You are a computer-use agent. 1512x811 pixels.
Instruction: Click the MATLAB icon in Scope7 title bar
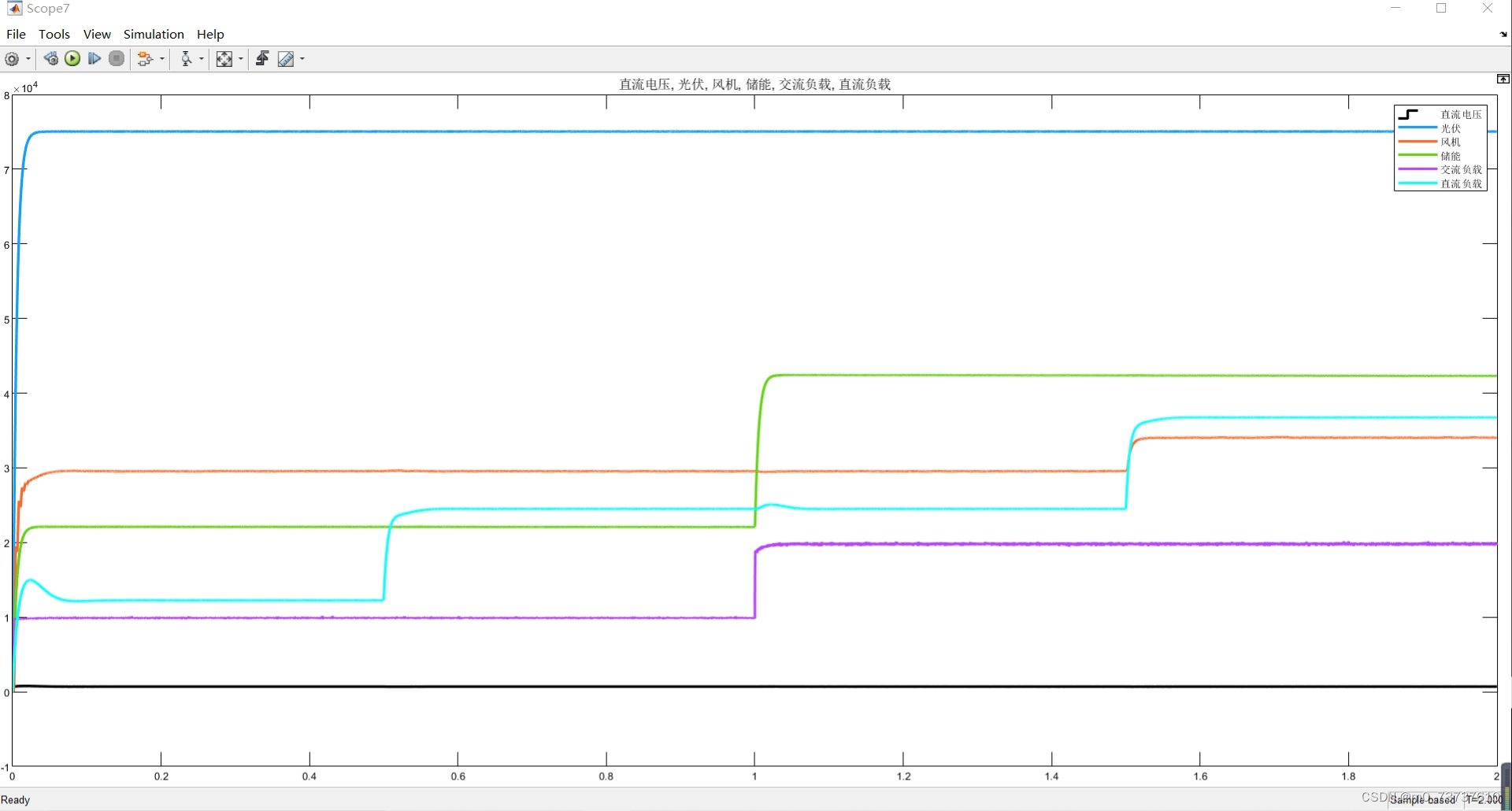pyautogui.click(x=14, y=8)
